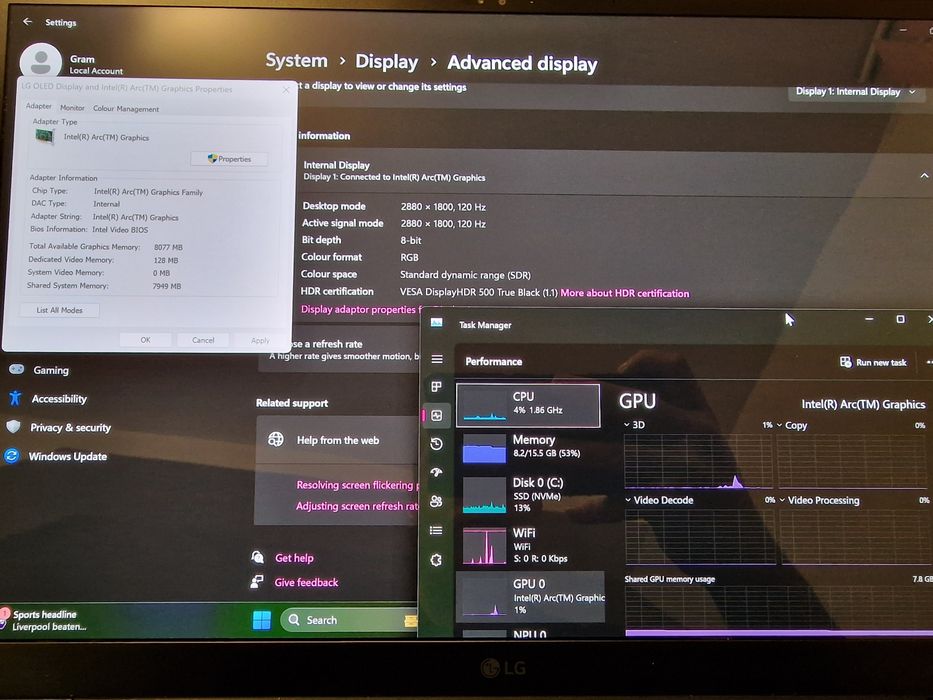Select Memory in Performance list
933x700 pixels.
pyautogui.click(x=528, y=448)
